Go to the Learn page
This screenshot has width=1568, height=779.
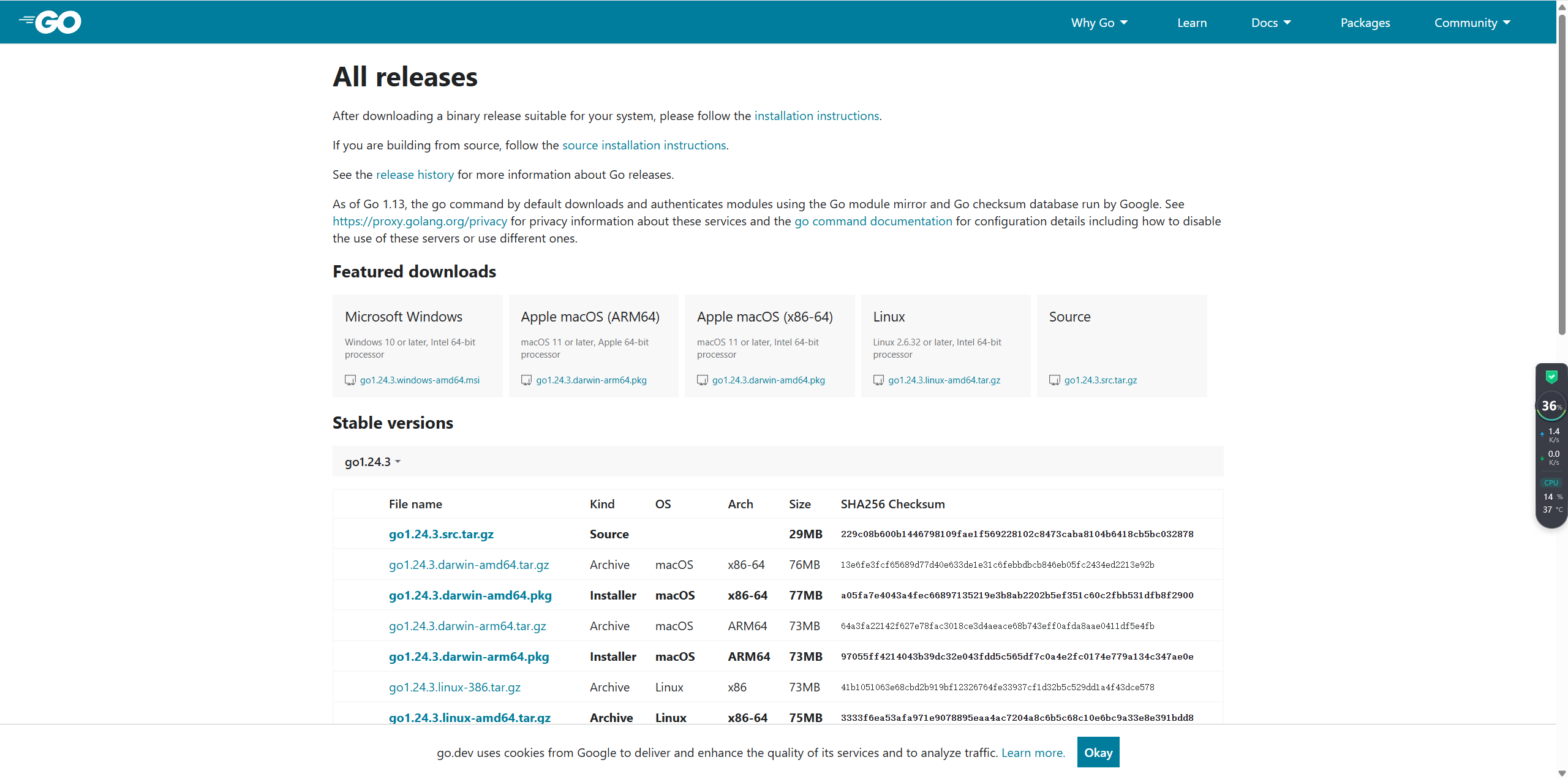(x=1192, y=23)
